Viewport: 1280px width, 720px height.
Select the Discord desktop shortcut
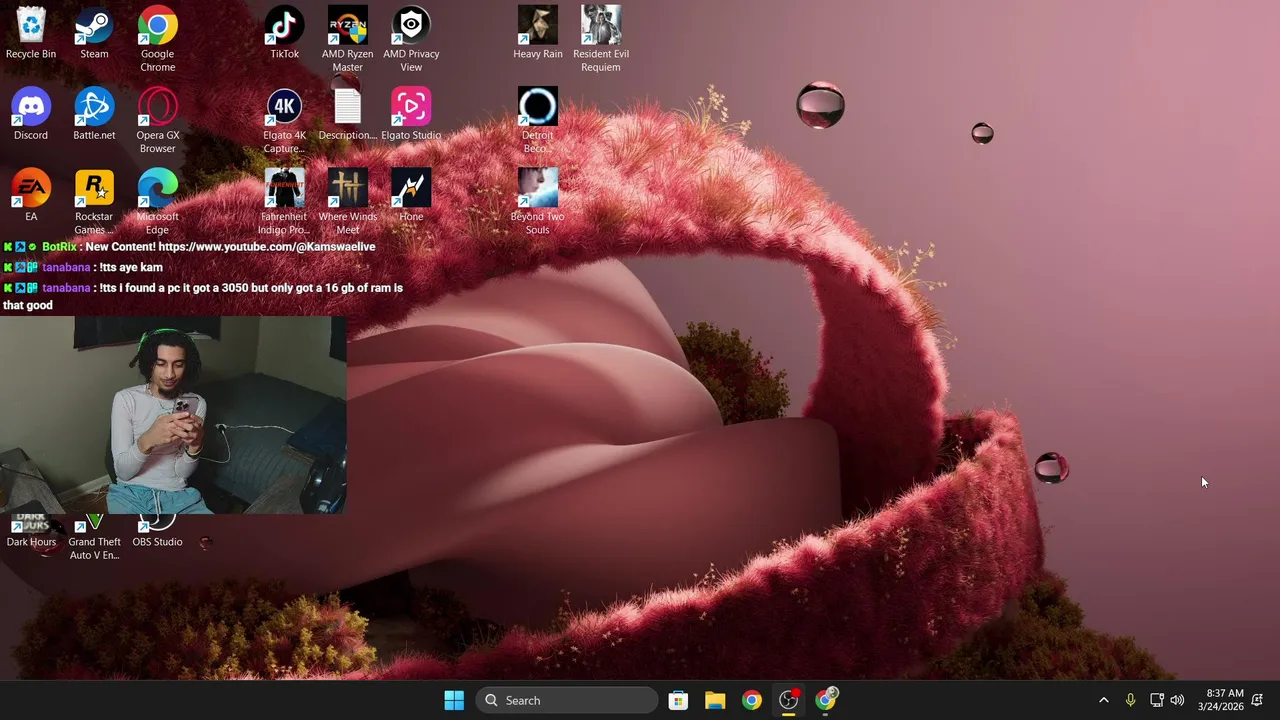[x=31, y=114]
